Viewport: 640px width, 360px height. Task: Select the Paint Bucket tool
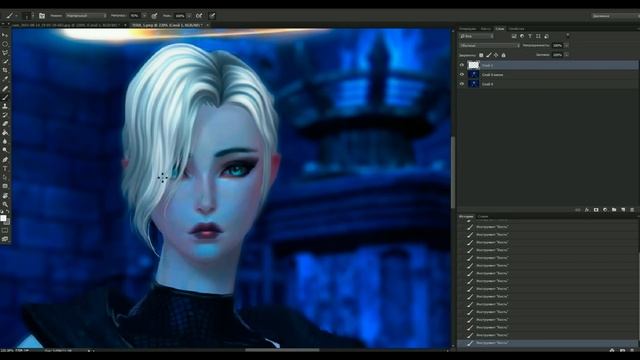(x=5, y=133)
